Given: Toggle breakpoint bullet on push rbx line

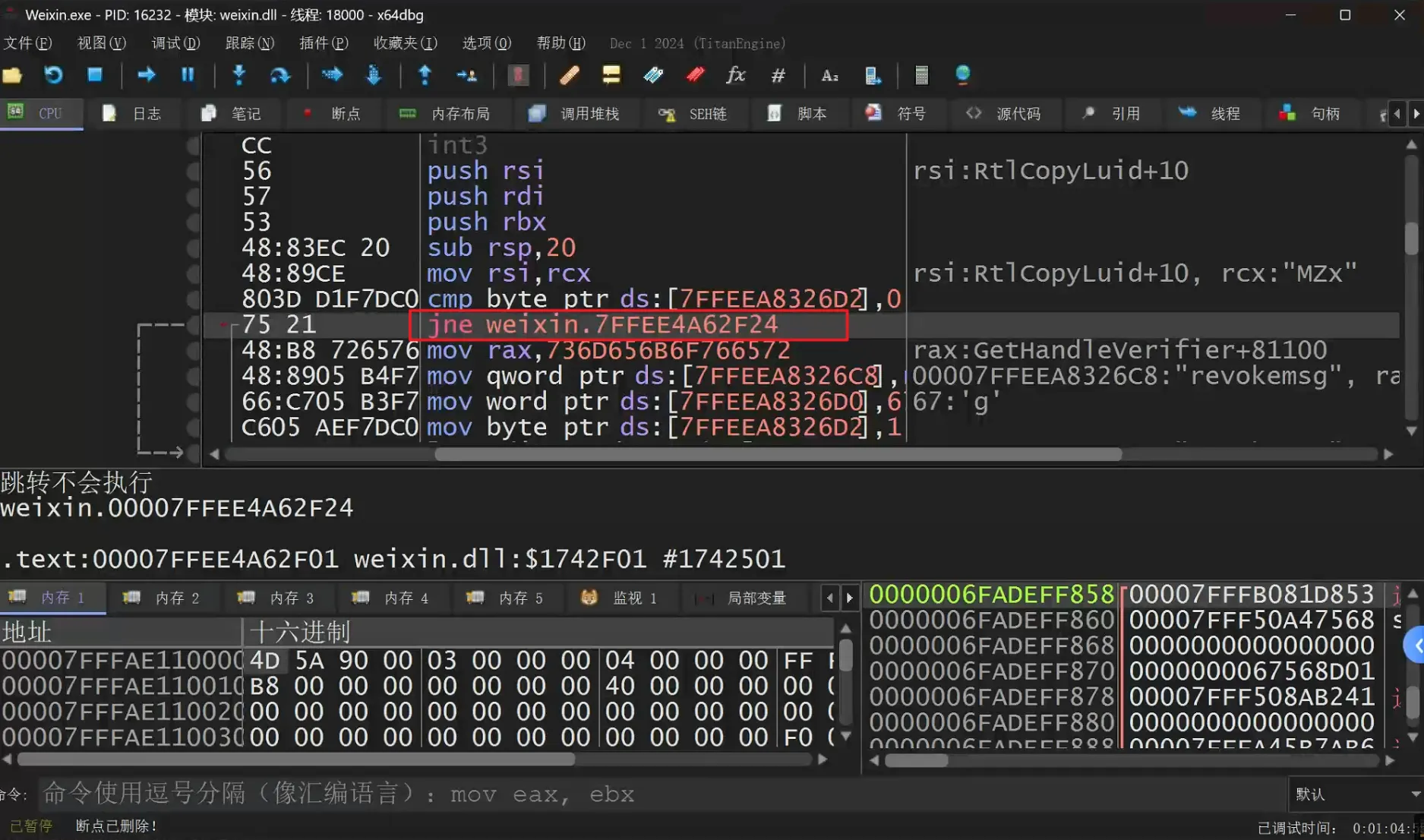Looking at the screenshot, I should click(x=193, y=223).
